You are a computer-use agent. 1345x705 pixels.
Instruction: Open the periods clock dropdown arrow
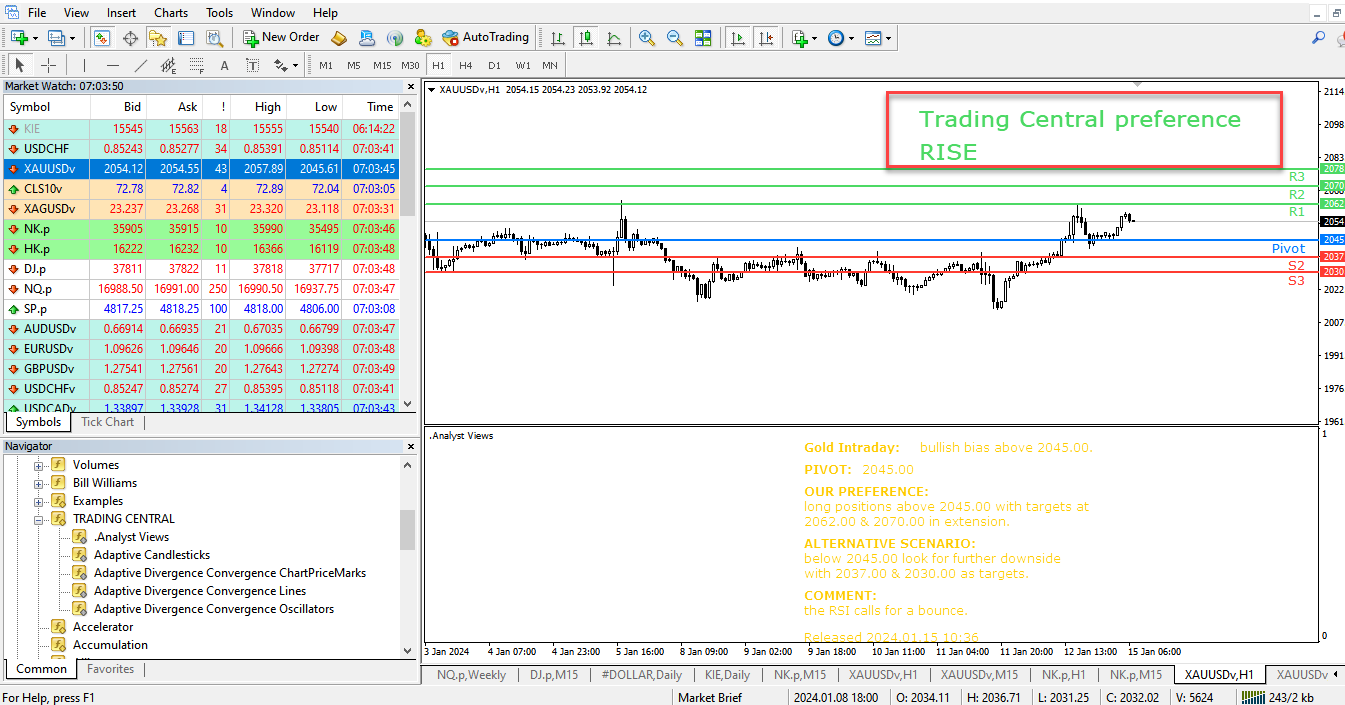[x=851, y=38]
